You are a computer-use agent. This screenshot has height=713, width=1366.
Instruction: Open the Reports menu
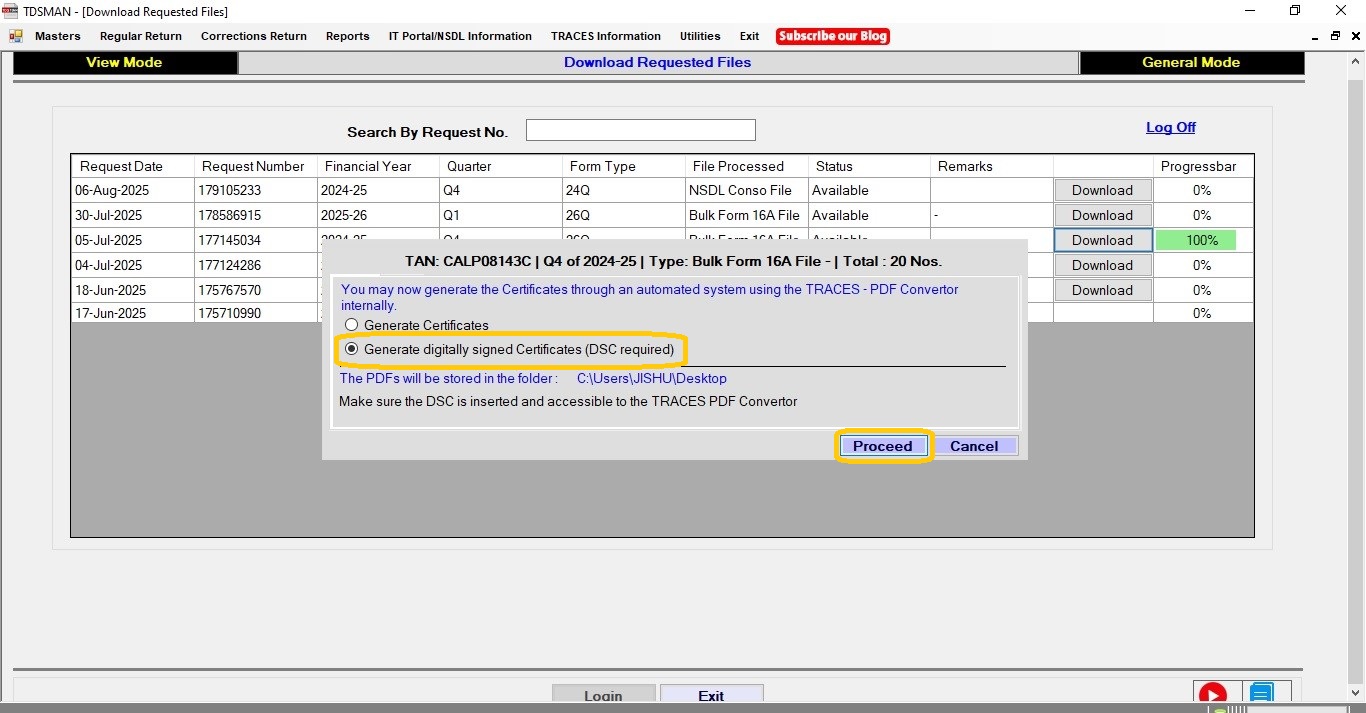[347, 36]
